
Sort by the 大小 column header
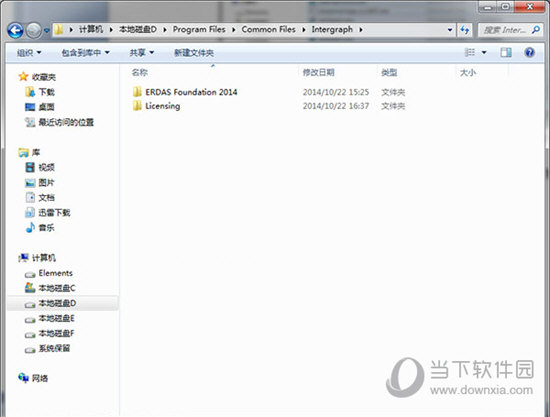(468, 73)
